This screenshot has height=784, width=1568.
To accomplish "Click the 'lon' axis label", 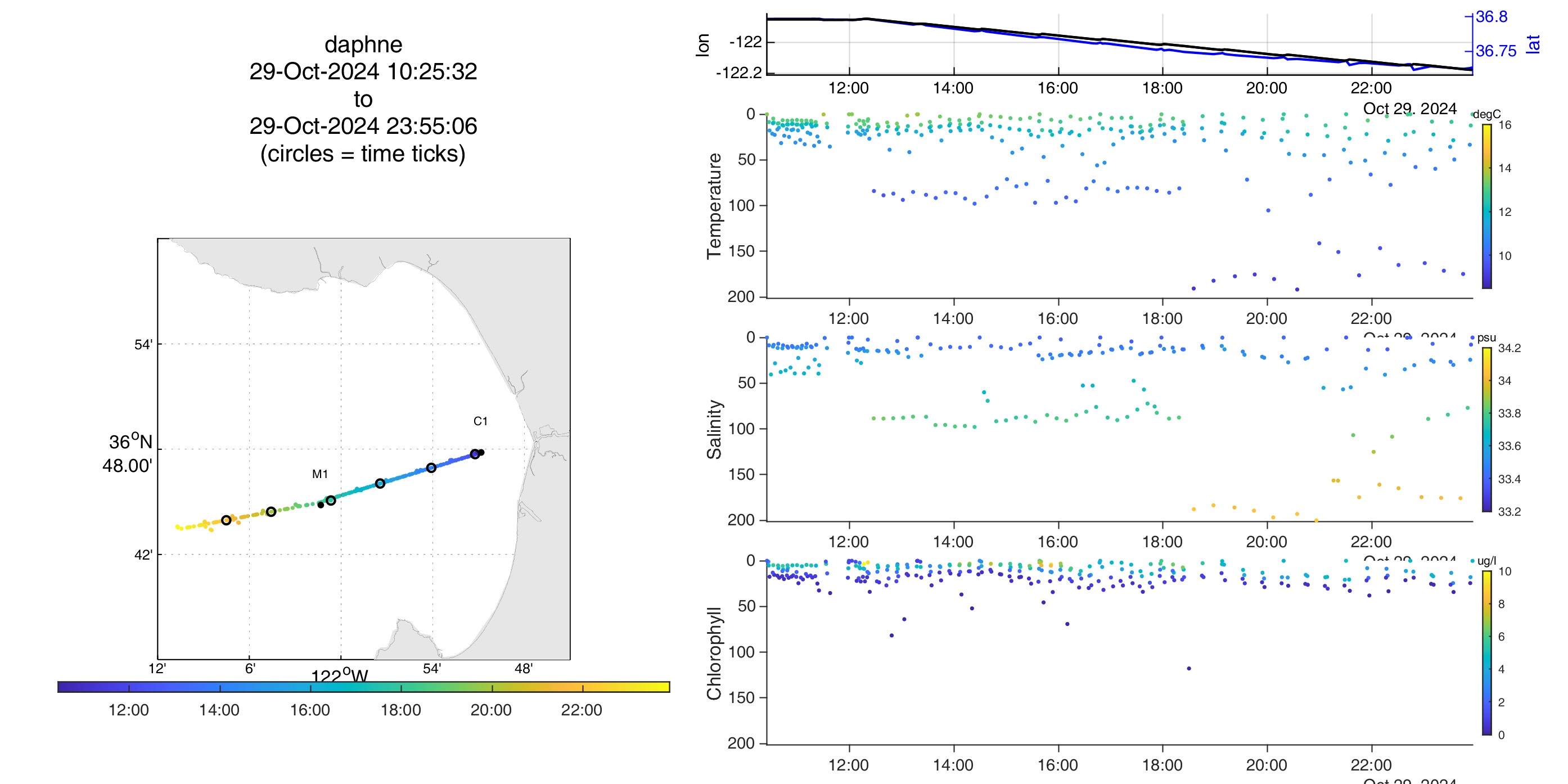I will click(702, 45).
